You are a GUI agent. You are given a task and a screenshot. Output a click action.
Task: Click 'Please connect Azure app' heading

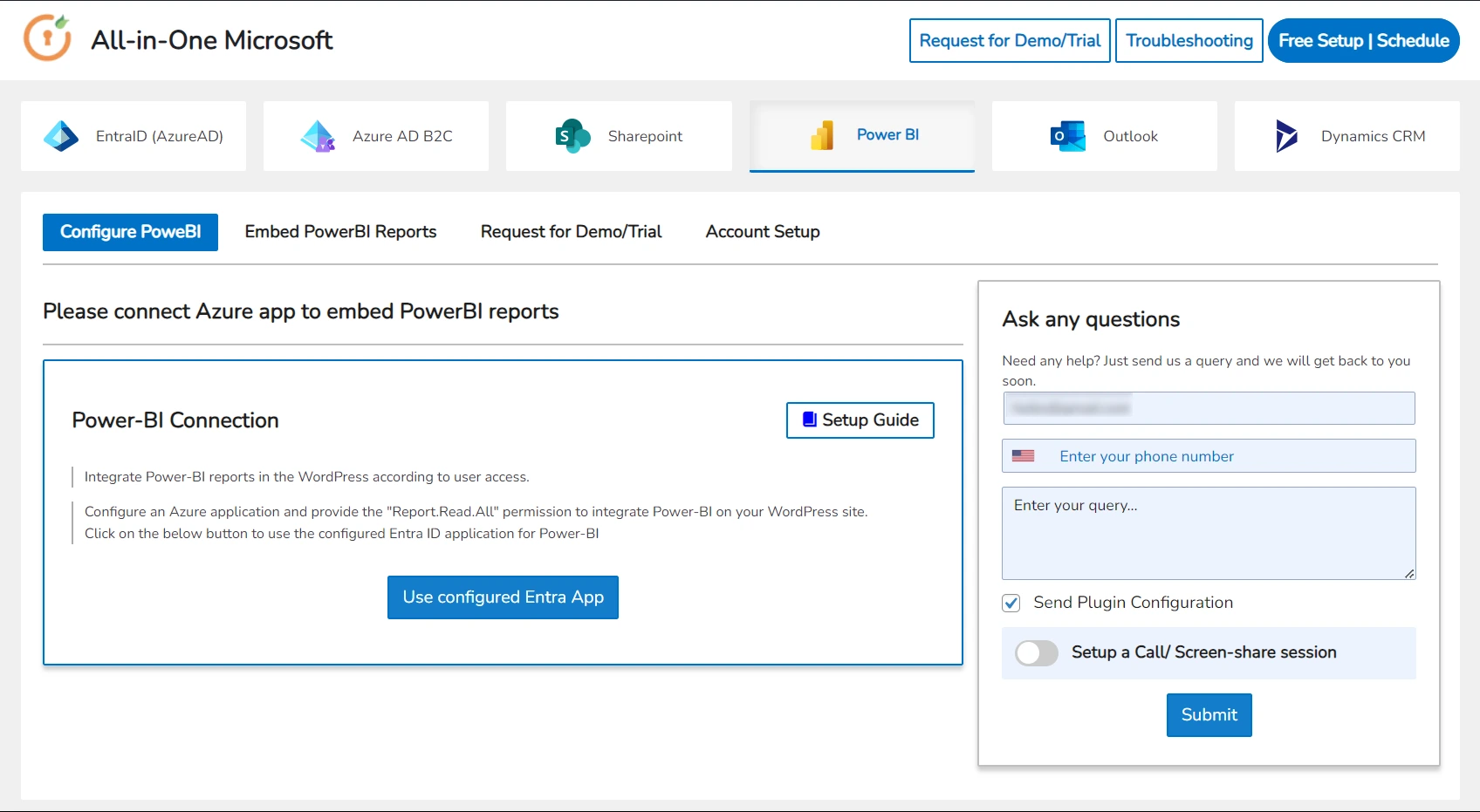(x=301, y=311)
